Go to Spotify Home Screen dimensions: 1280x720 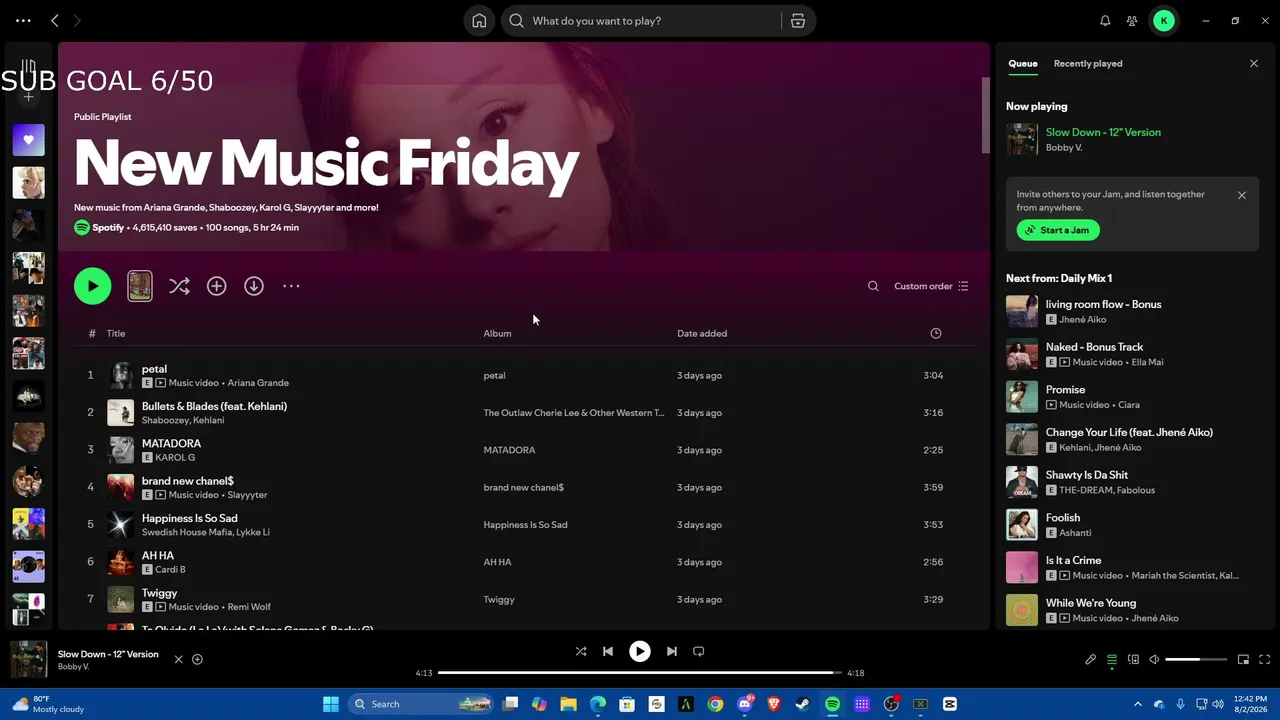479,21
